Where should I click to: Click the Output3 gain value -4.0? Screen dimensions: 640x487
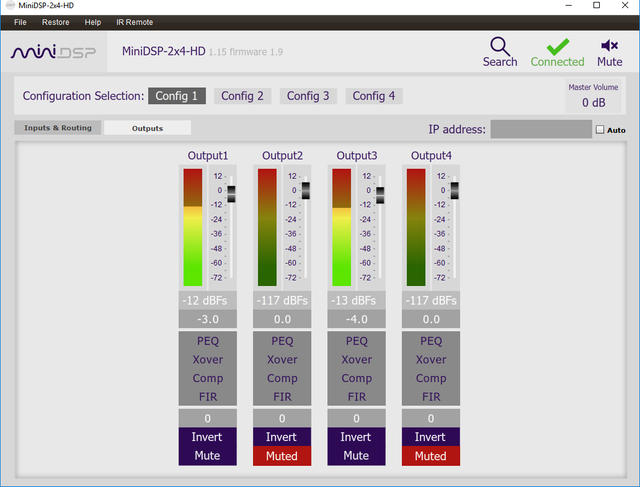pos(356,319)
